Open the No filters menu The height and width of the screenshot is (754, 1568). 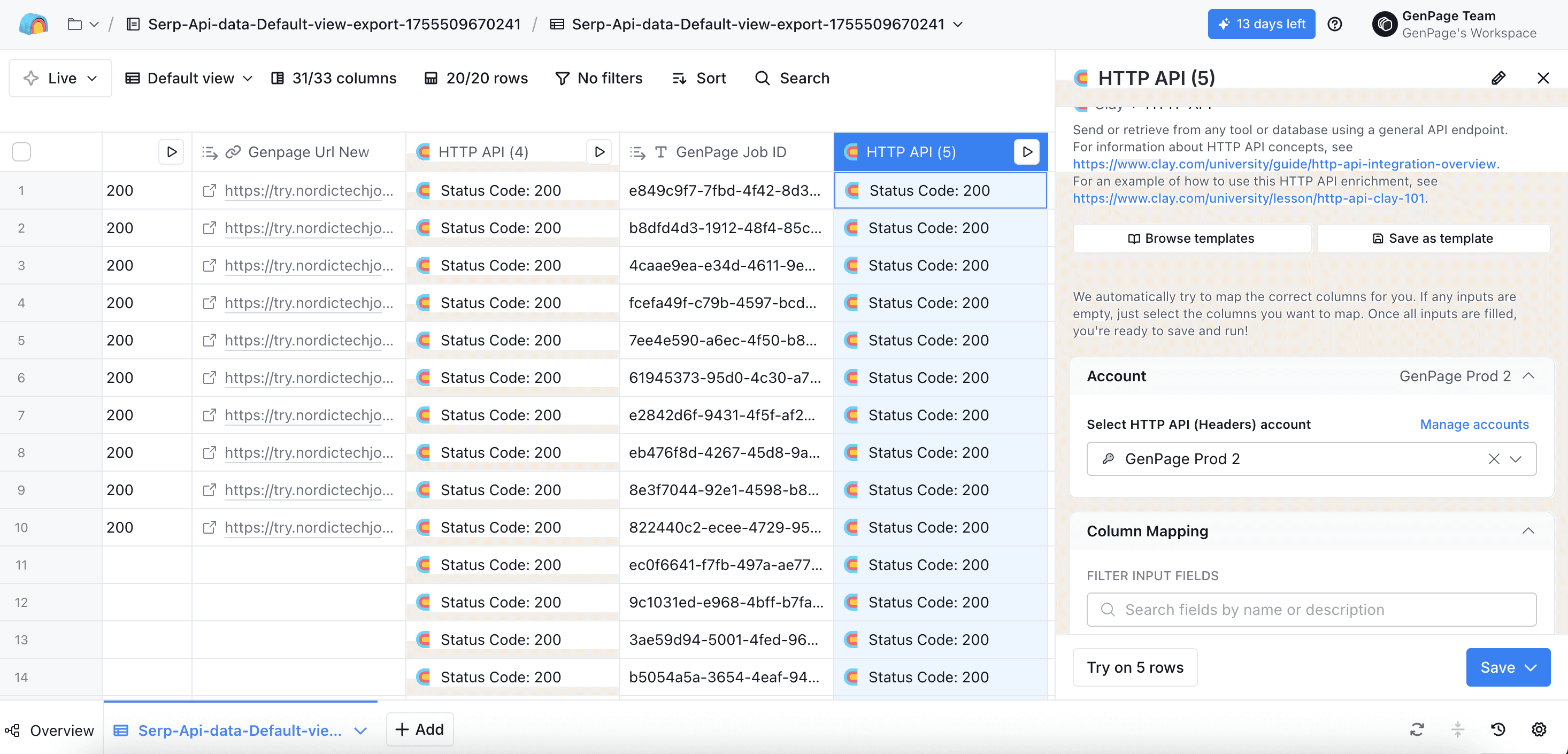tap(599, 78)
